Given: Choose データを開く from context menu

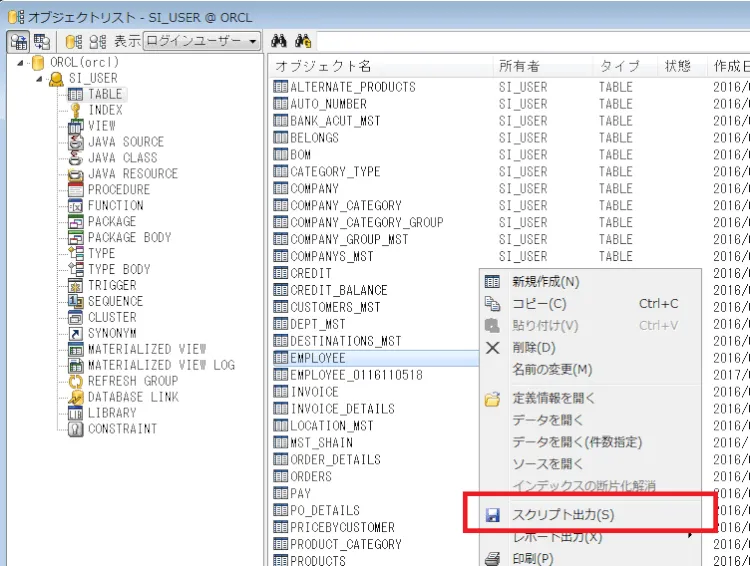Looking at the screenshot, I should tap(590, 421).
